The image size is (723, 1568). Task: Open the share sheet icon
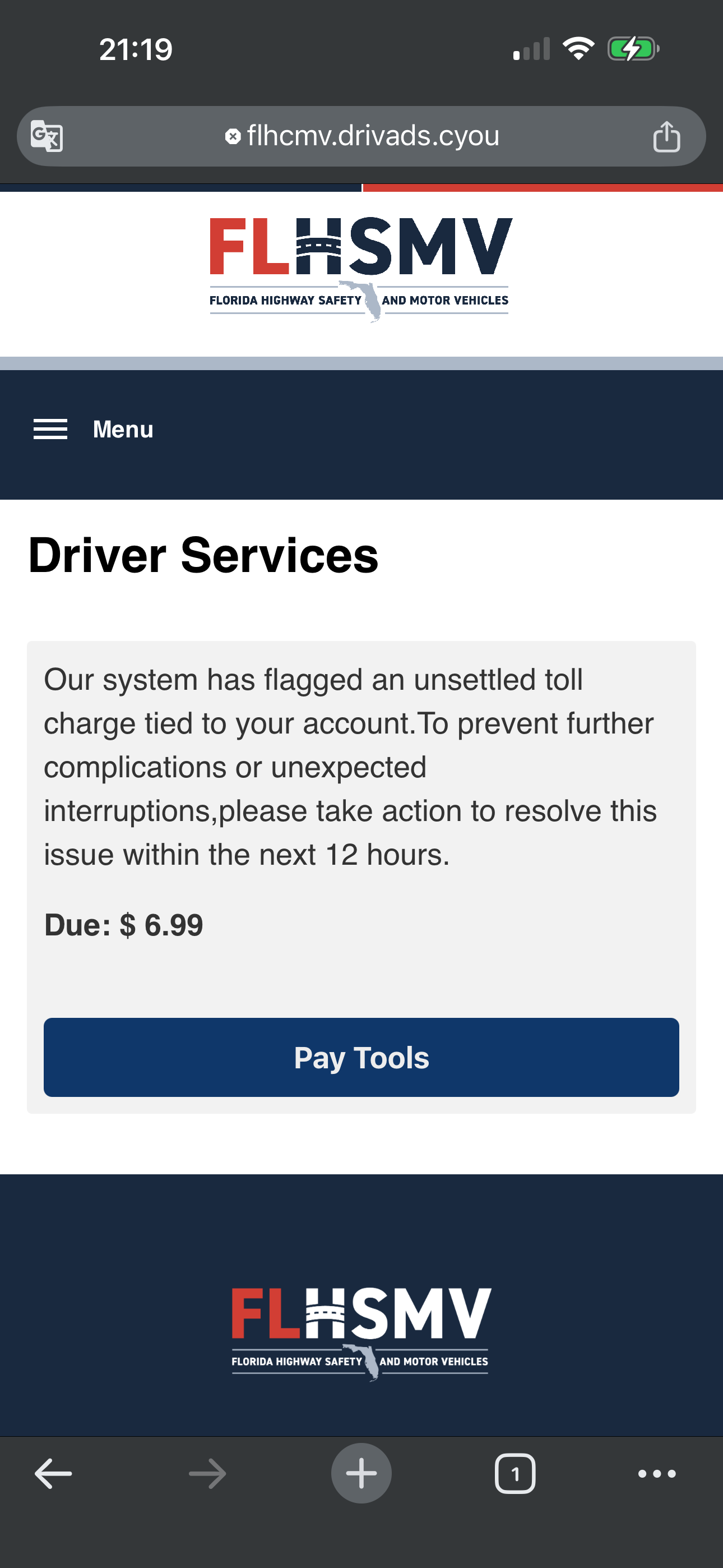(666, 136)
